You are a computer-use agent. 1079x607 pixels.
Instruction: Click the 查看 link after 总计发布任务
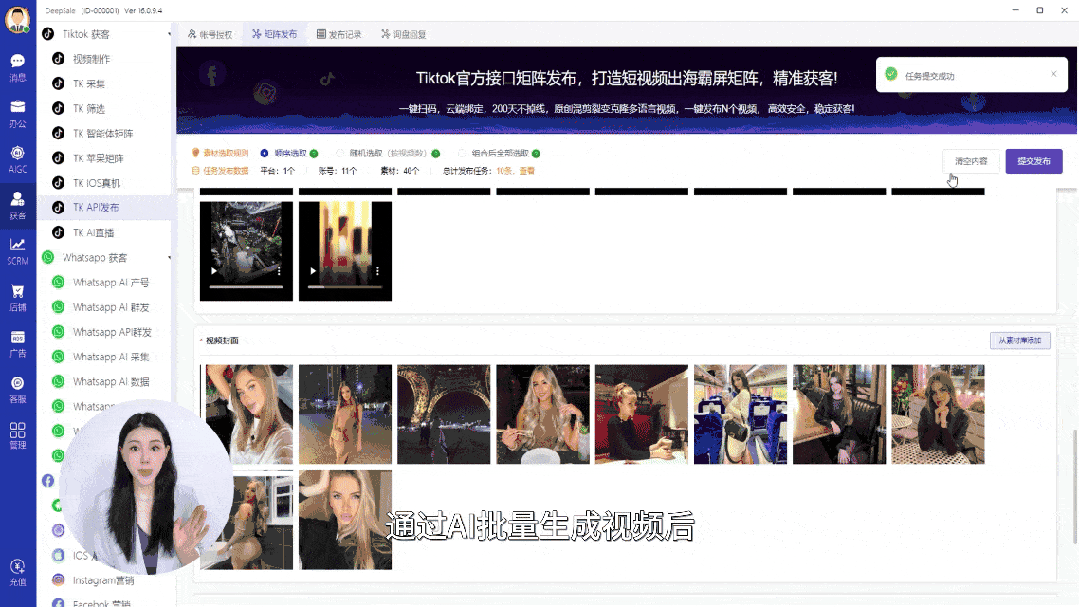[x=527, y=171]
